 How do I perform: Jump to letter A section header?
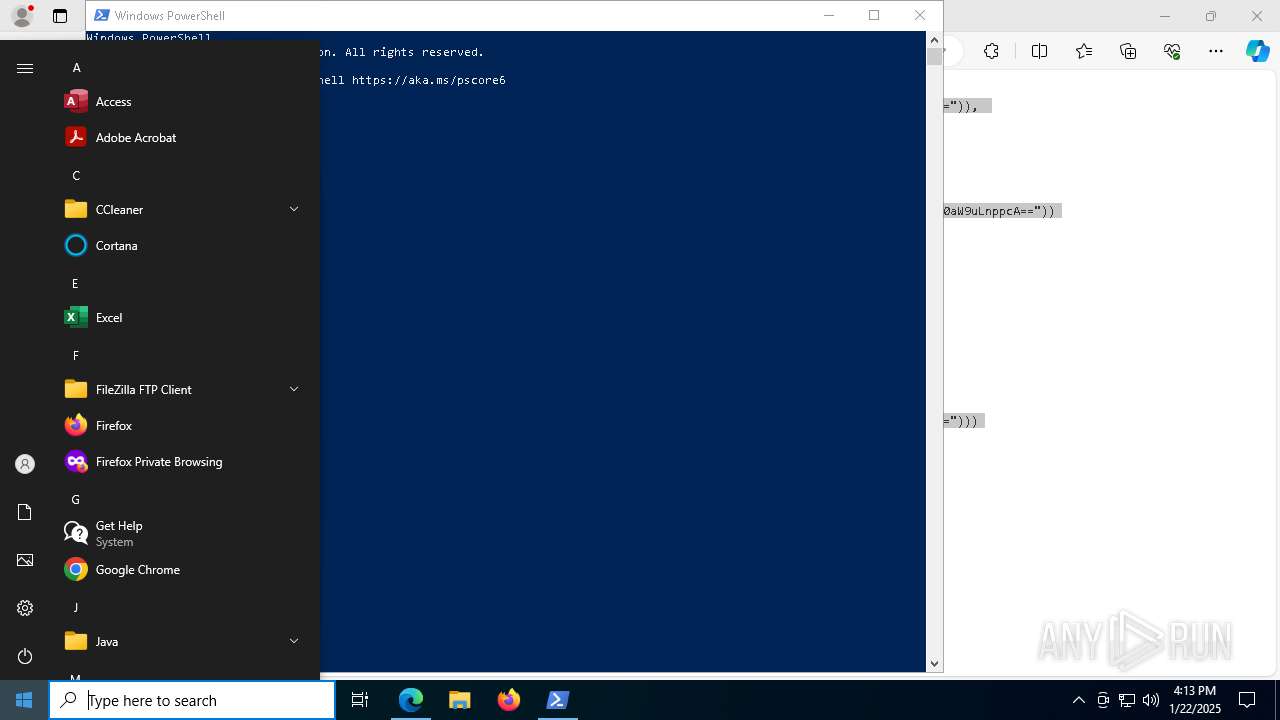pyautogui.click(x=76, y=67)
